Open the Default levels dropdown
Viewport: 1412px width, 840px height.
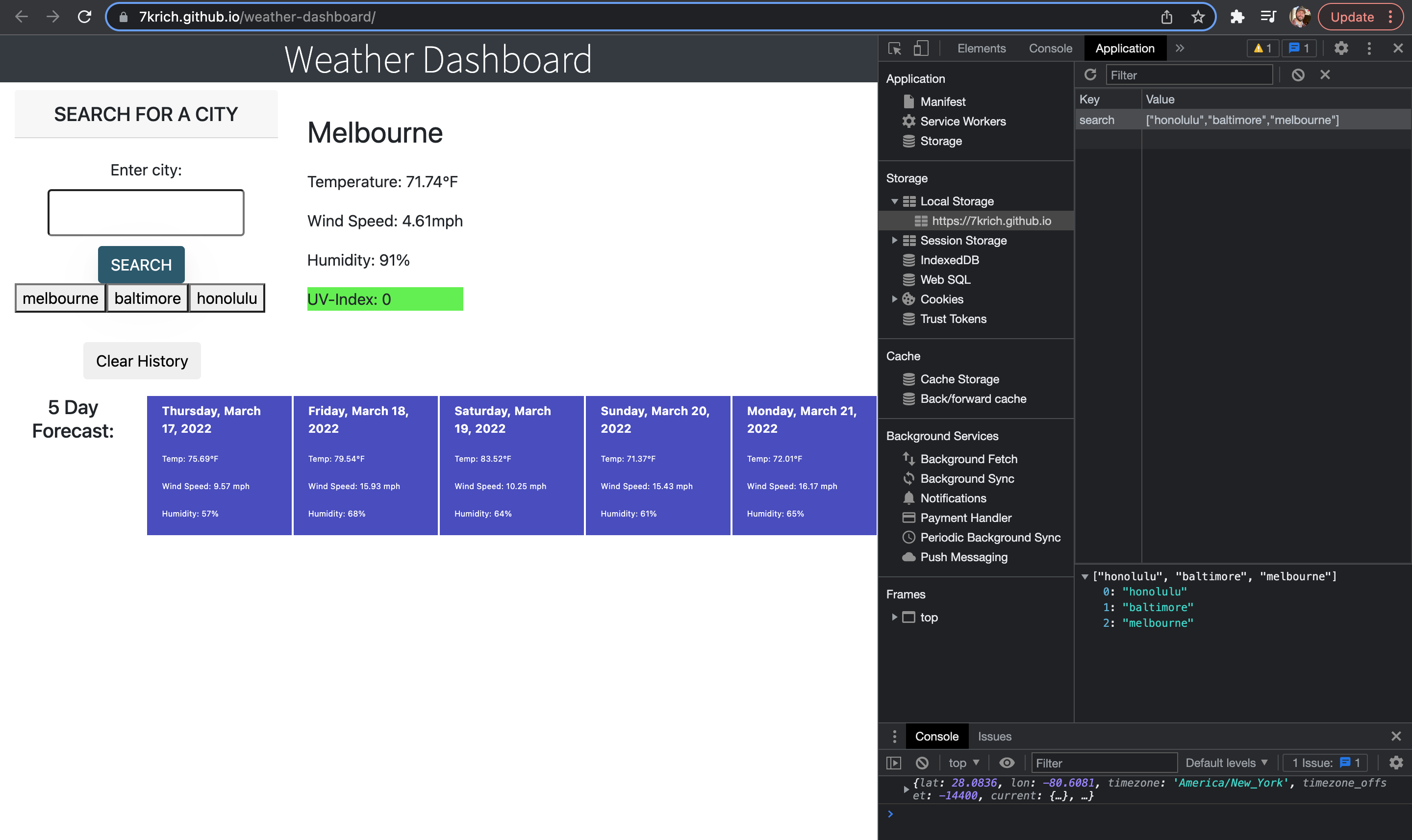1226,763
